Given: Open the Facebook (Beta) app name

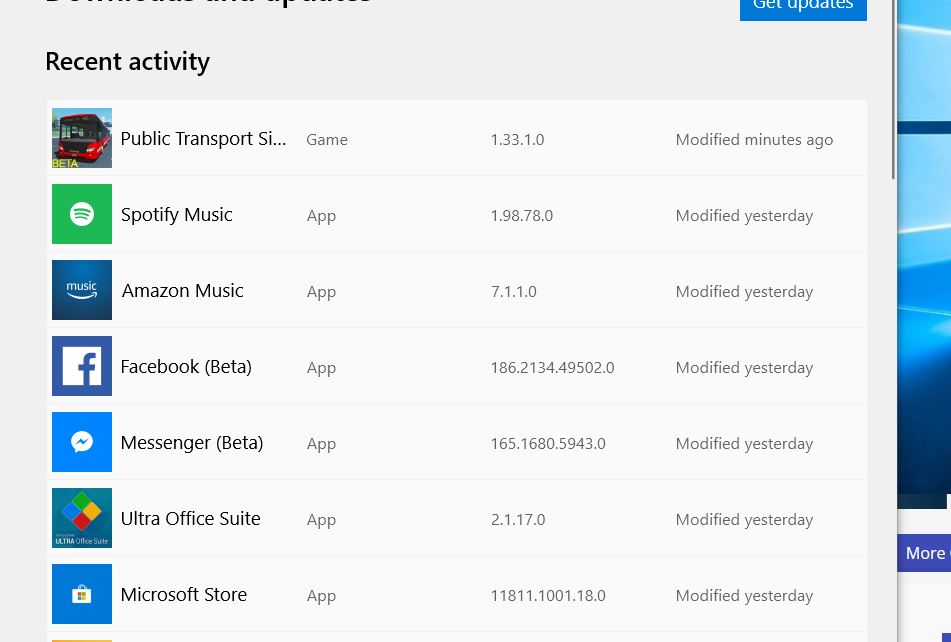Looking at the screenshot, I should pos(186,367).
